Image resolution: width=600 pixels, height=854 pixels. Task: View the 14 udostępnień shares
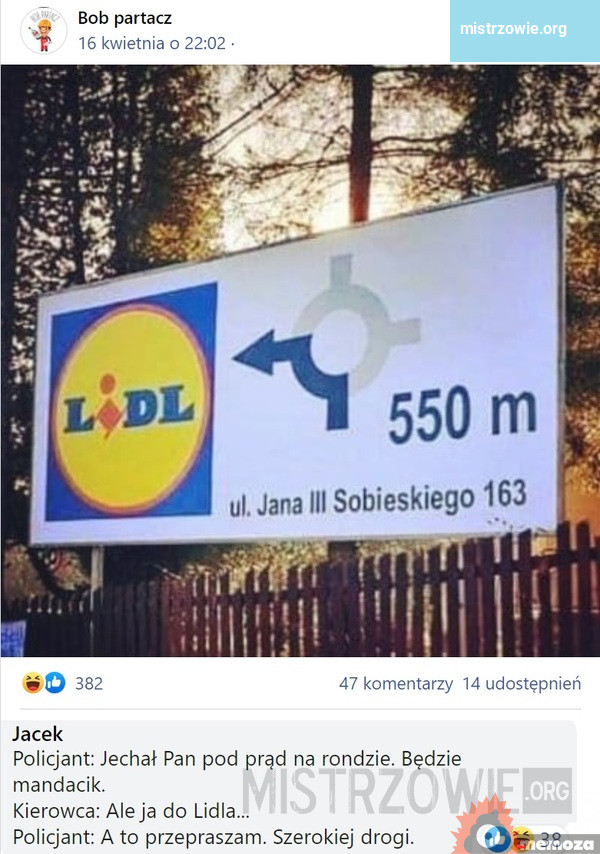coord(522,684)
